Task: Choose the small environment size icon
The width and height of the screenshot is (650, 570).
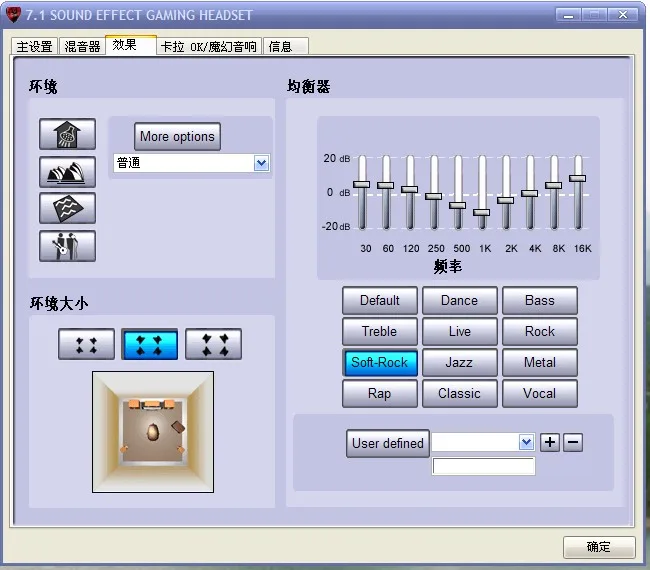Action: [86, 344]
